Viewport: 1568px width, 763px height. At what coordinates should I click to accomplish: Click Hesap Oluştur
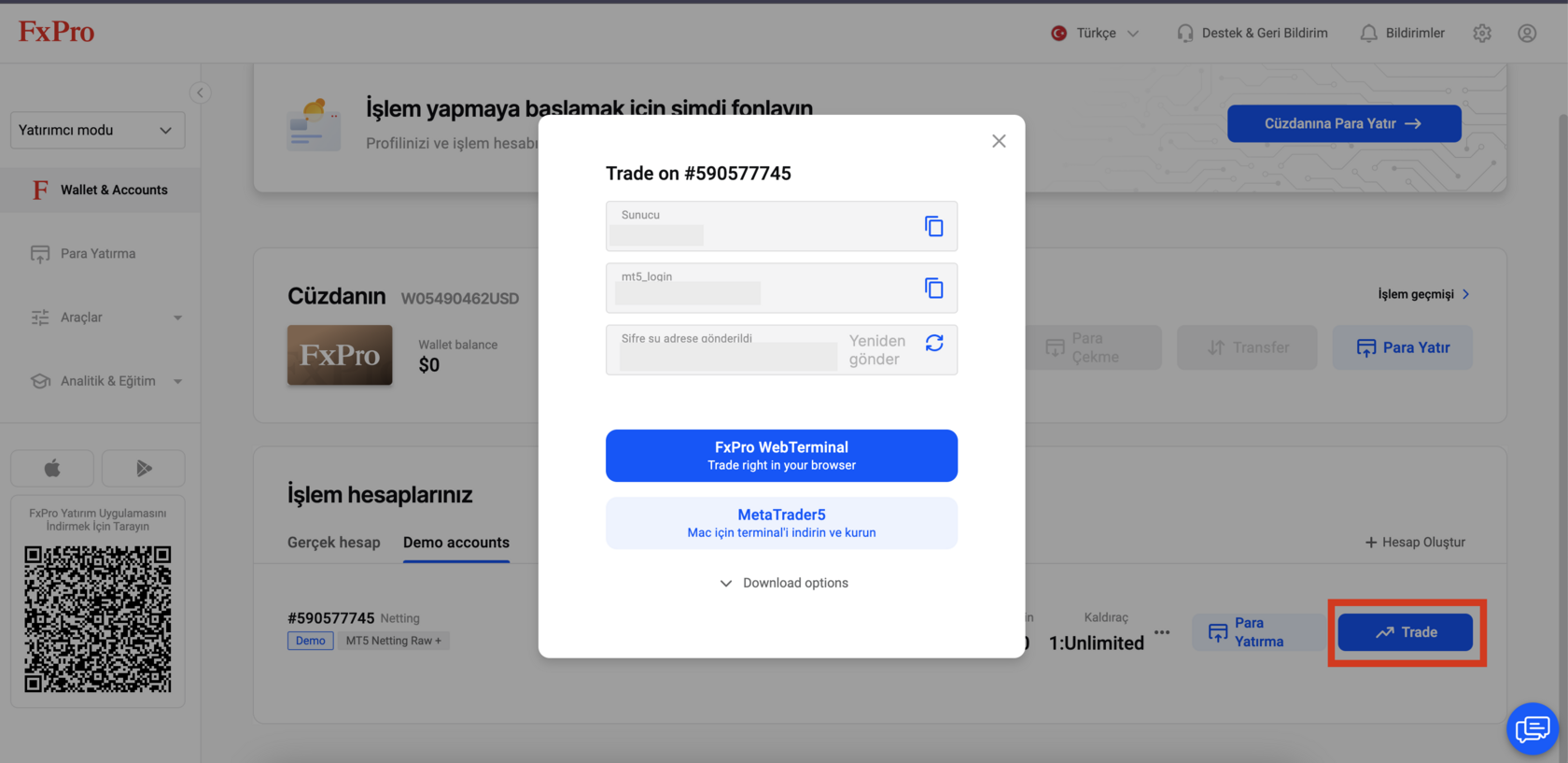[x=1415, y=543]
